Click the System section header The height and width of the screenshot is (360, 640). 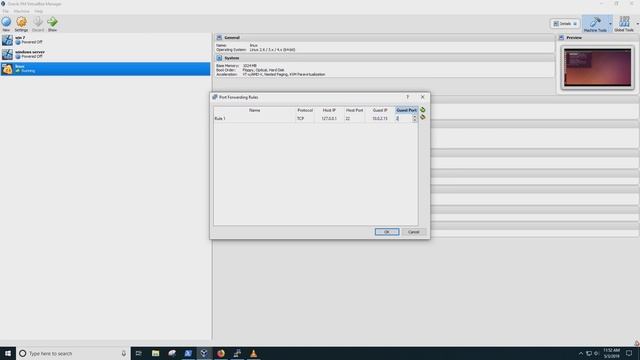click(384, 58)
